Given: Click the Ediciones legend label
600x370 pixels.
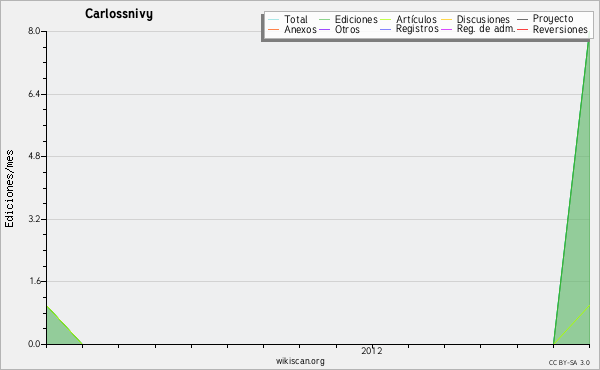Looking at the screenshot, I should 356,19.
